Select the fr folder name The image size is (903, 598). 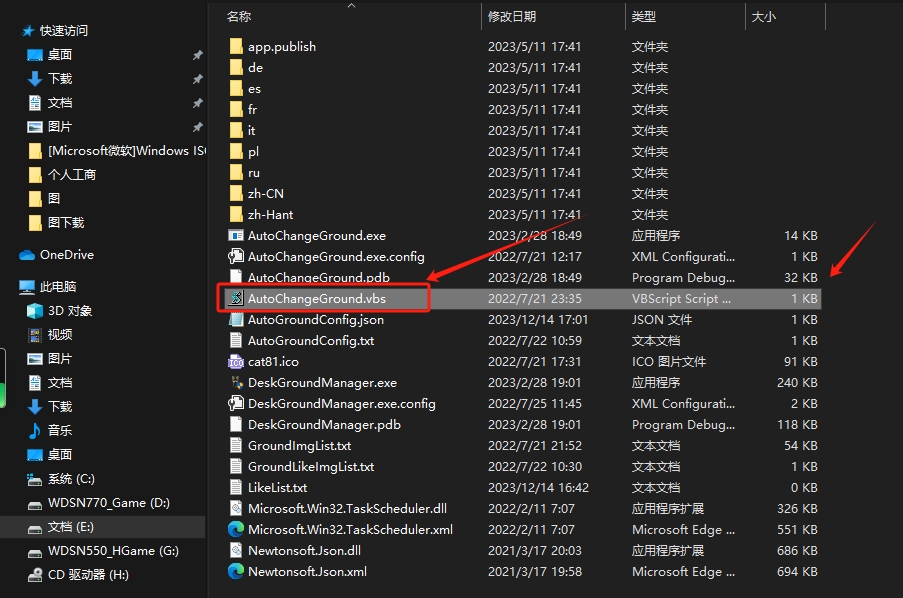pyautogui.click(x=252, y=109)
